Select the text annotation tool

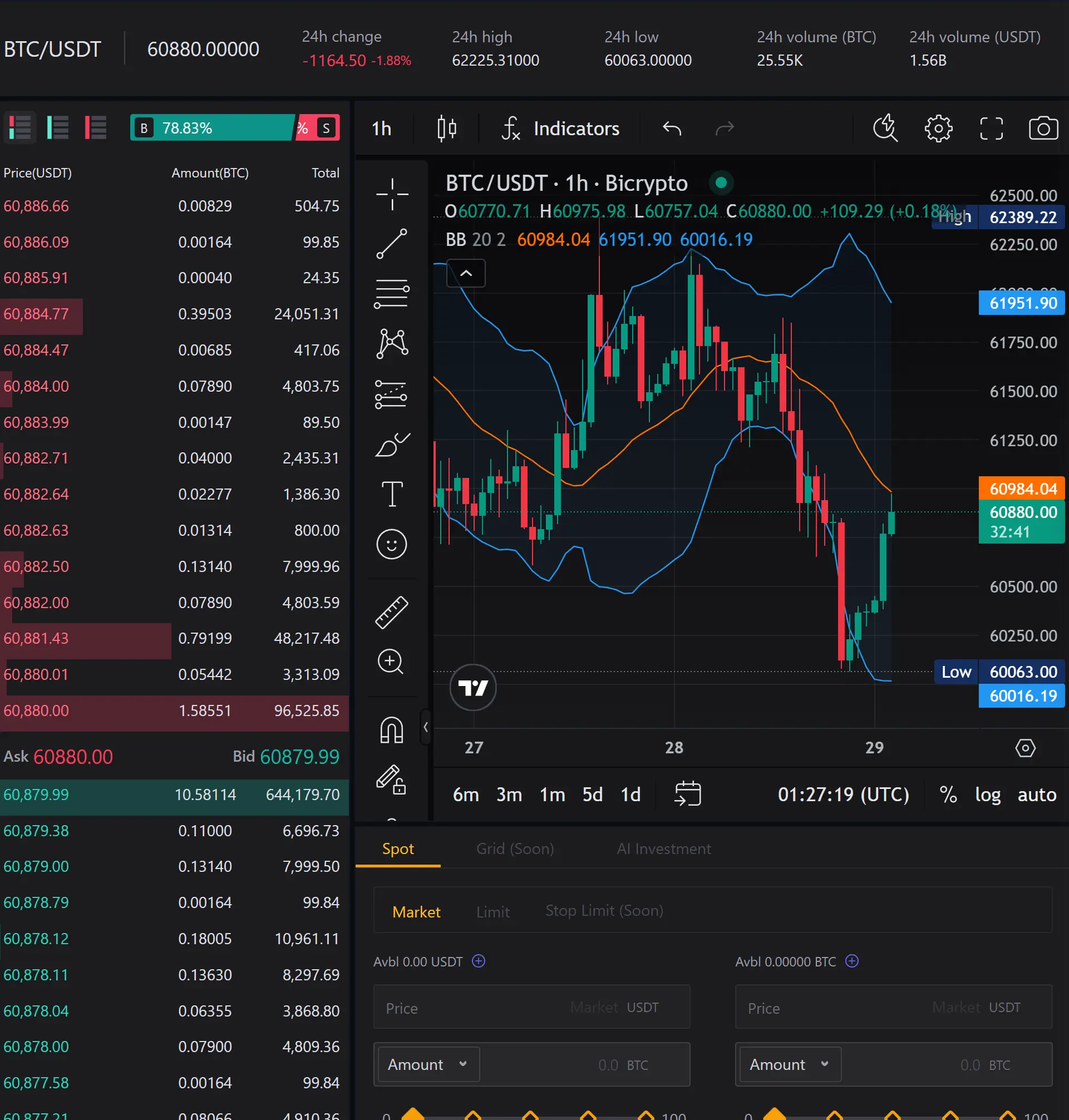(391, 494)
